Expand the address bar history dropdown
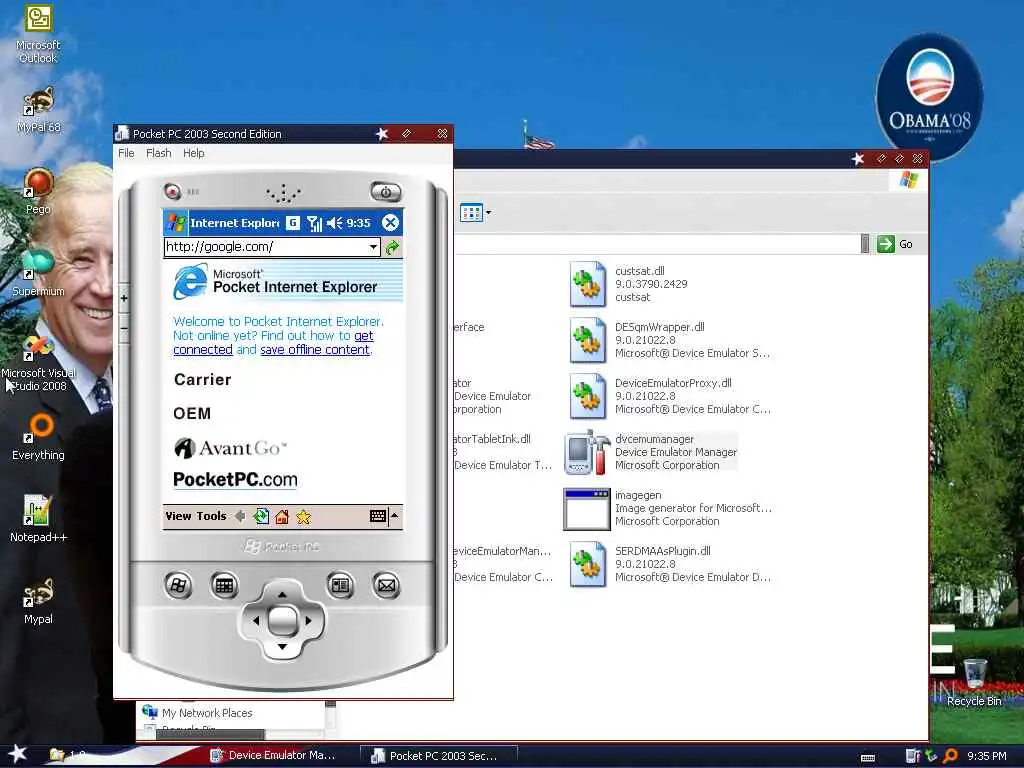The image size is (1024, 768). coord(374,247)
